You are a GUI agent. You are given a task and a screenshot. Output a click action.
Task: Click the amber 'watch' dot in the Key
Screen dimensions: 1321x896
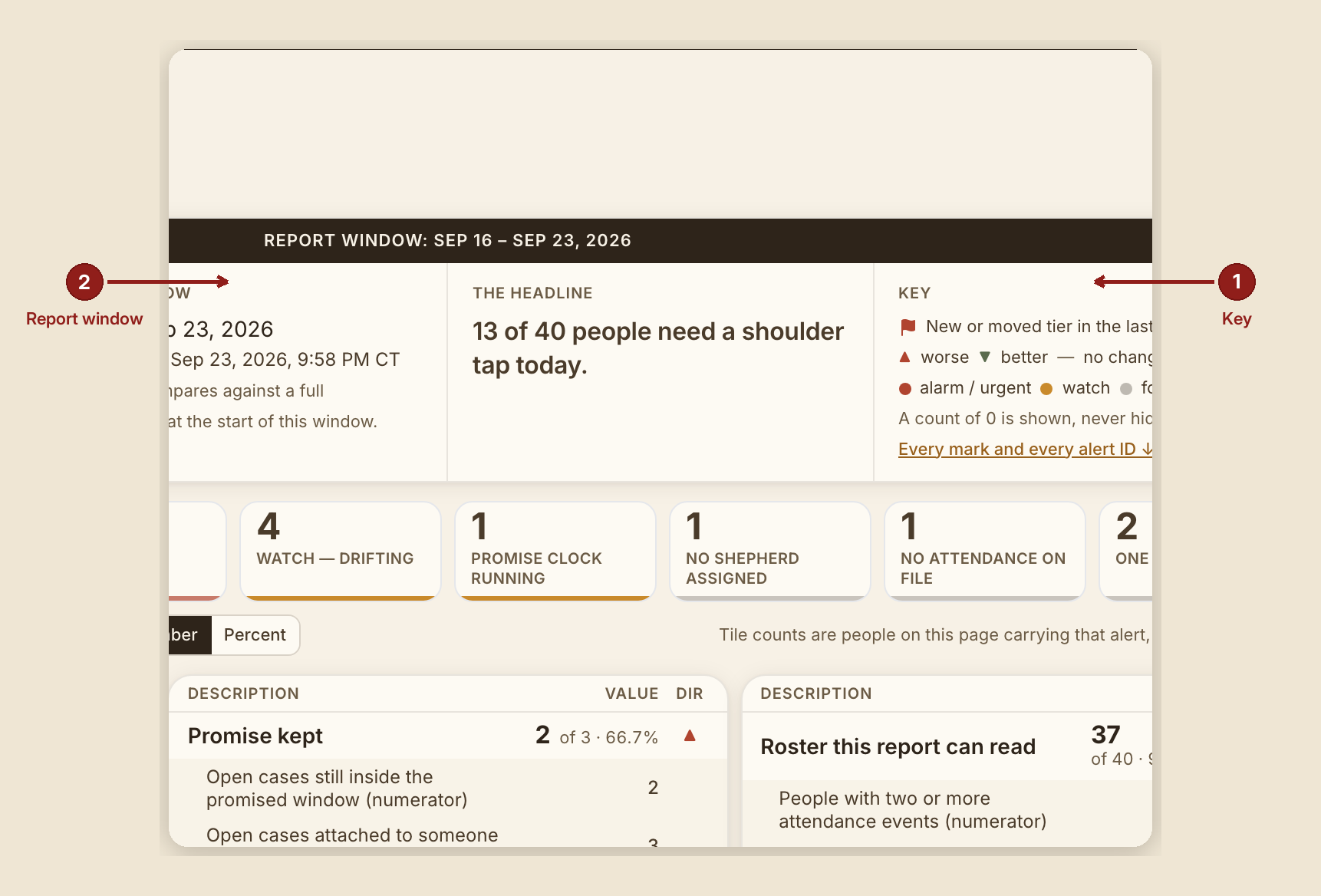coord(1046,389)
